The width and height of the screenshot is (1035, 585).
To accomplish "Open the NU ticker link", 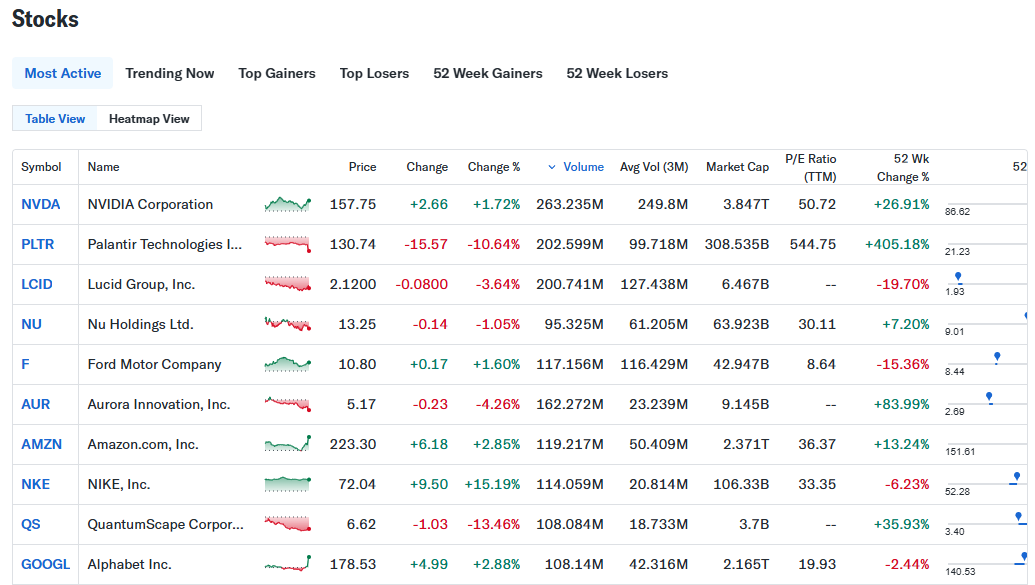I will tap(31, 324).
